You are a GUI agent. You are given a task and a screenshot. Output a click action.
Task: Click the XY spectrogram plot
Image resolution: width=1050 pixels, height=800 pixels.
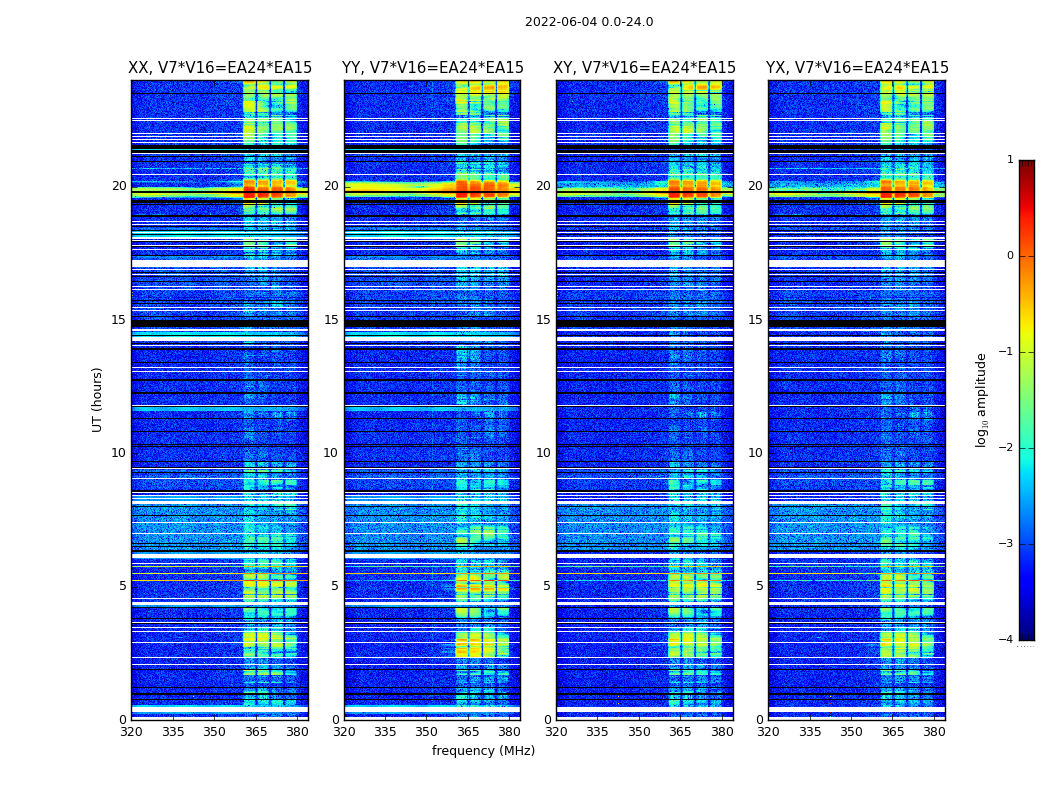(x=645, y=400)
